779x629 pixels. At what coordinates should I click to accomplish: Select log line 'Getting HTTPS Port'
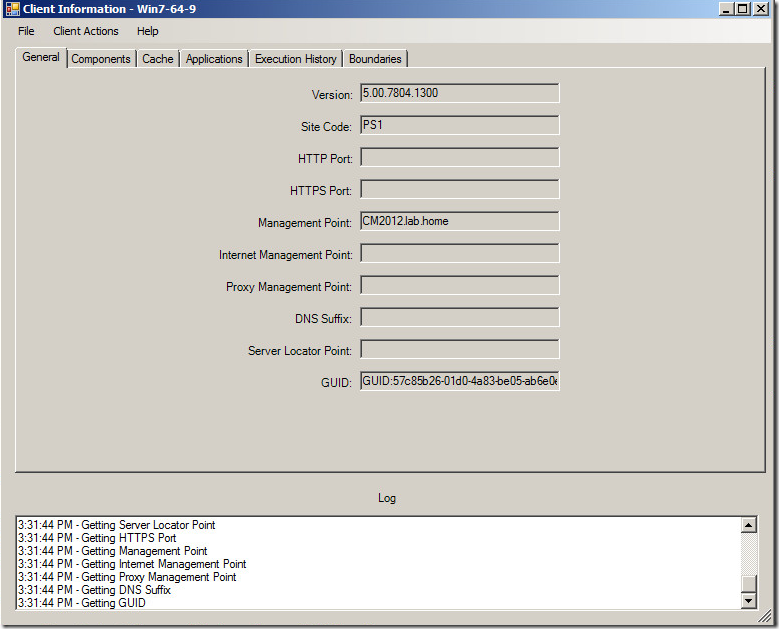(97, 538)
